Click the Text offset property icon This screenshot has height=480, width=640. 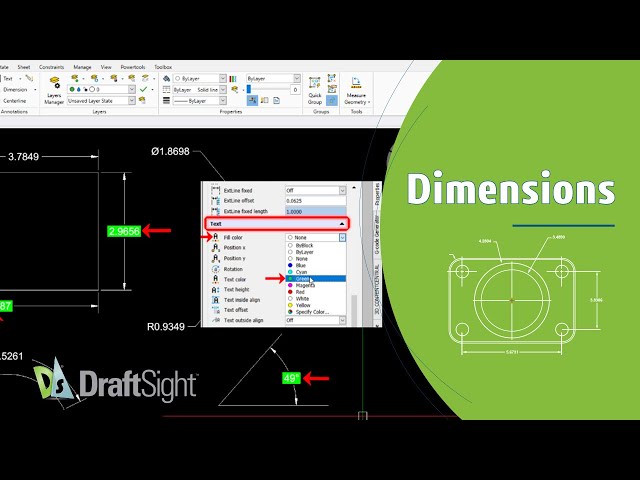[x=216, y=310]
